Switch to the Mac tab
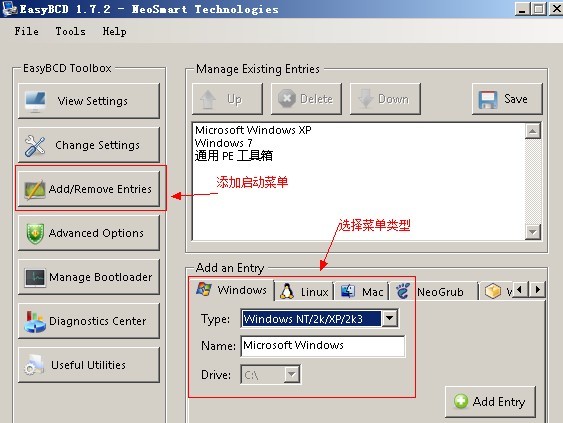The image size is (563, 423). click(361, 292)
